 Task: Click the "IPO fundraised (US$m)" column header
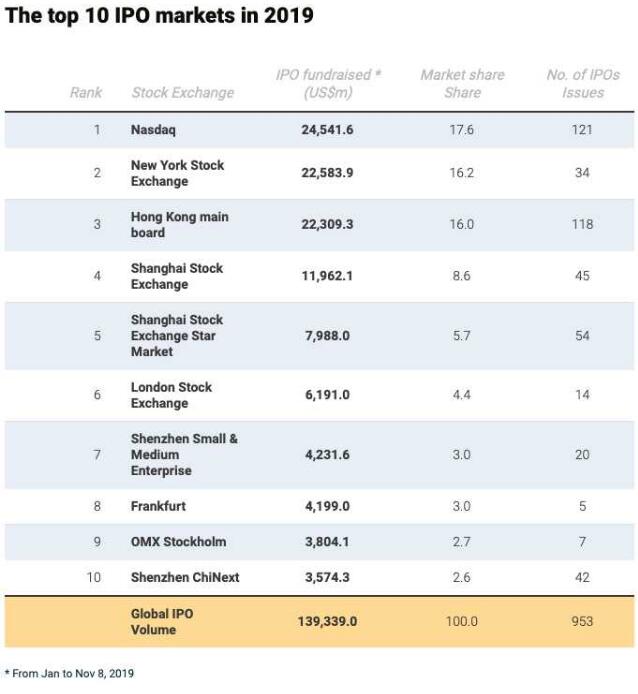327,84
